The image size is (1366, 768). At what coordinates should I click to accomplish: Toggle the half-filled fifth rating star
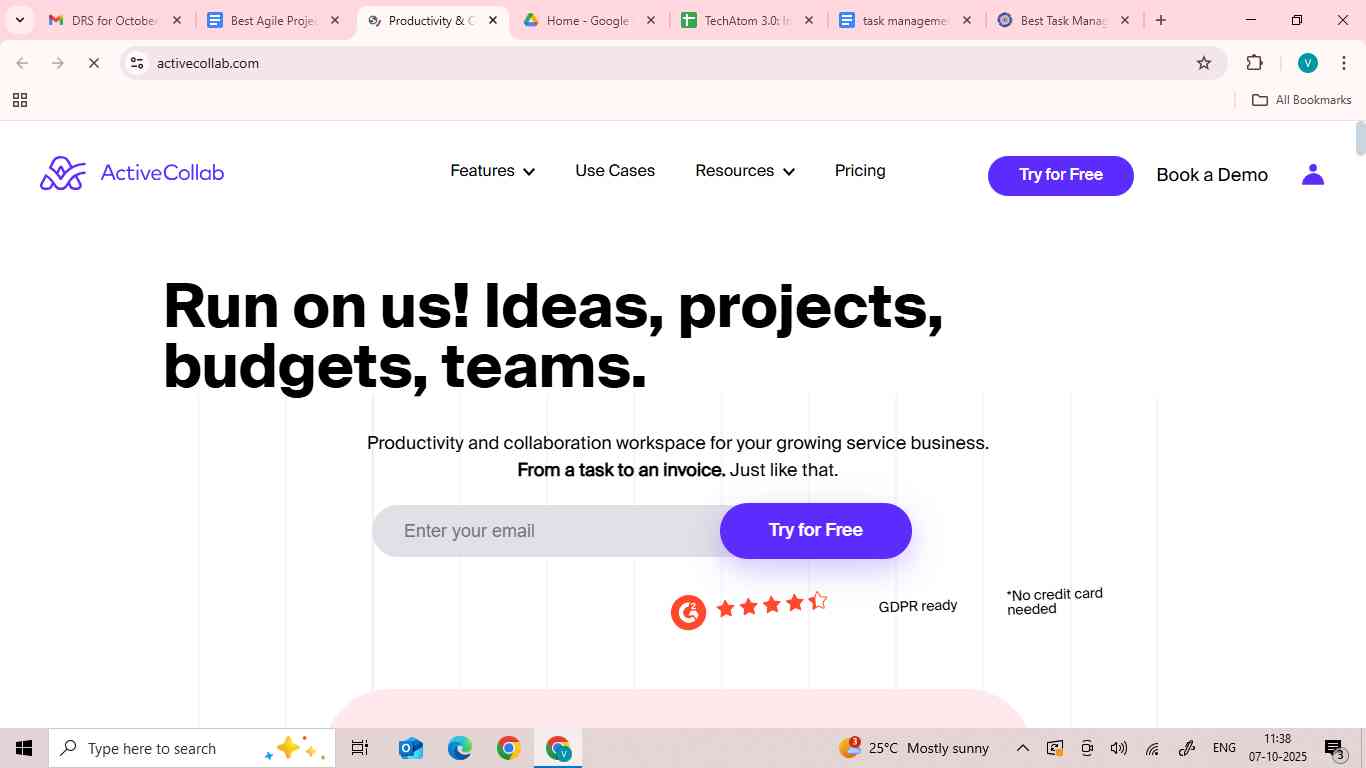(819, 600)
